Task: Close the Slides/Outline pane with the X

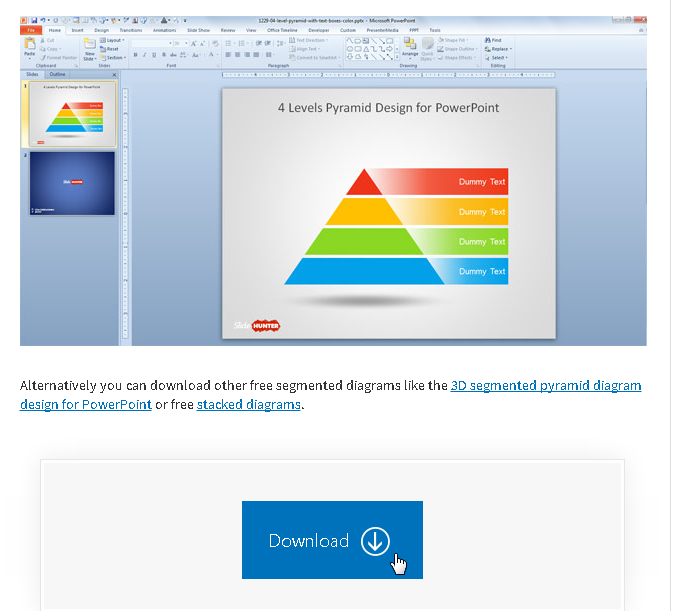Action: point(114,74)
